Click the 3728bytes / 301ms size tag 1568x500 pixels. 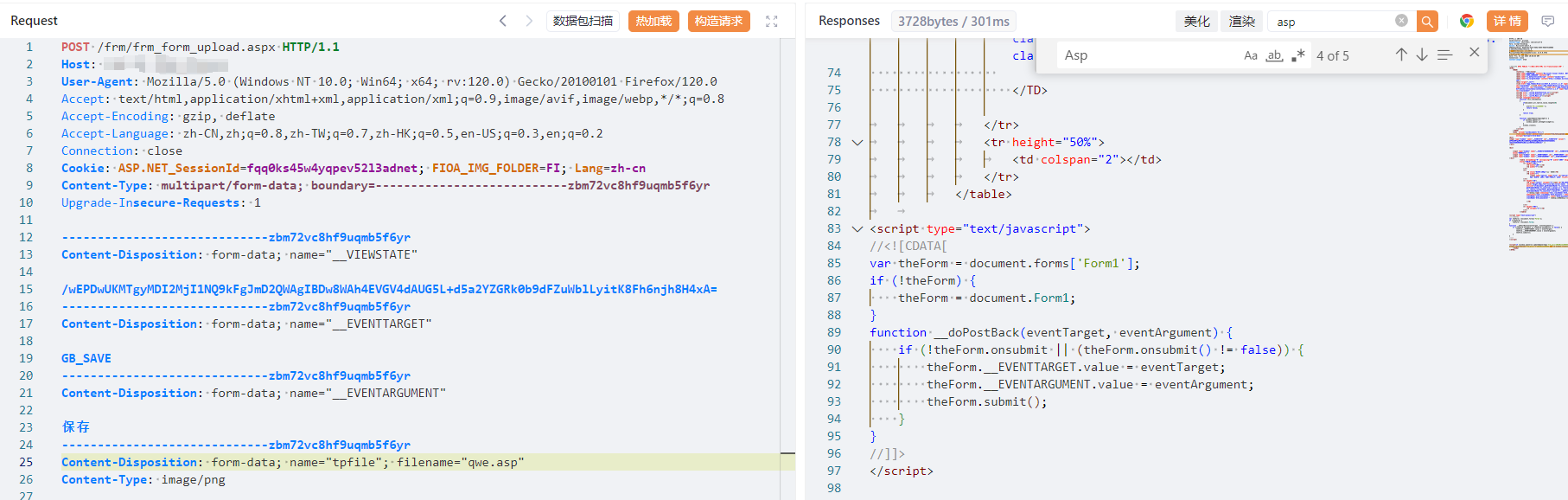pos(953,22)
